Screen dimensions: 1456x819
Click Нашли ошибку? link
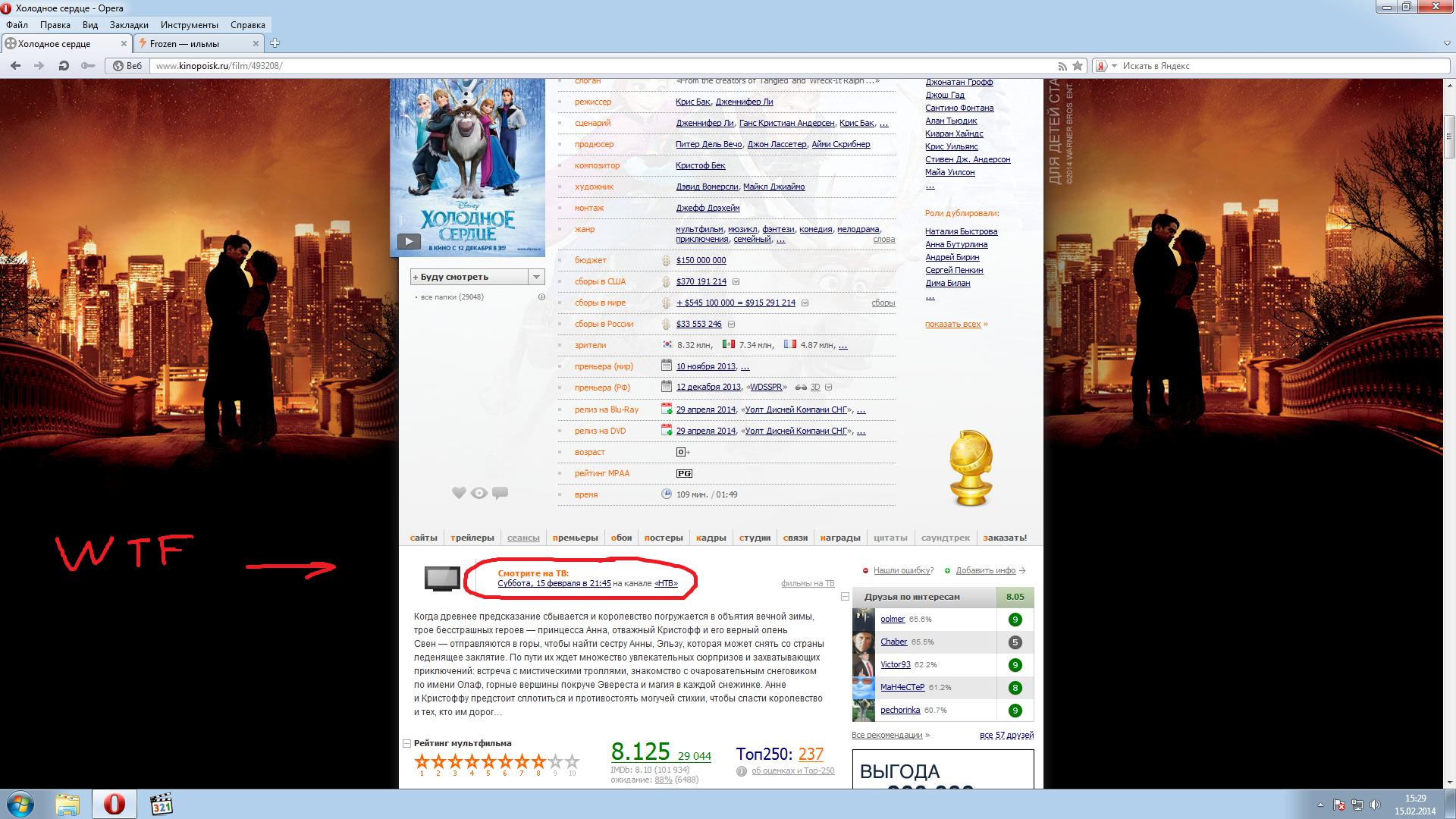[x=903, y=570]
